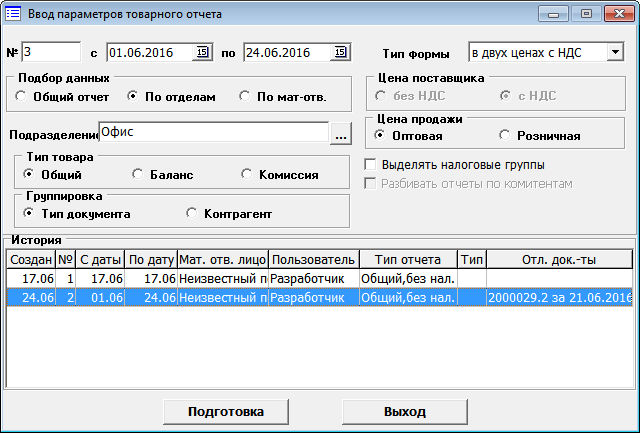640x433 pixels.
Task: Pick 'Баланс' as the goods type
Action: pos(139,175)
